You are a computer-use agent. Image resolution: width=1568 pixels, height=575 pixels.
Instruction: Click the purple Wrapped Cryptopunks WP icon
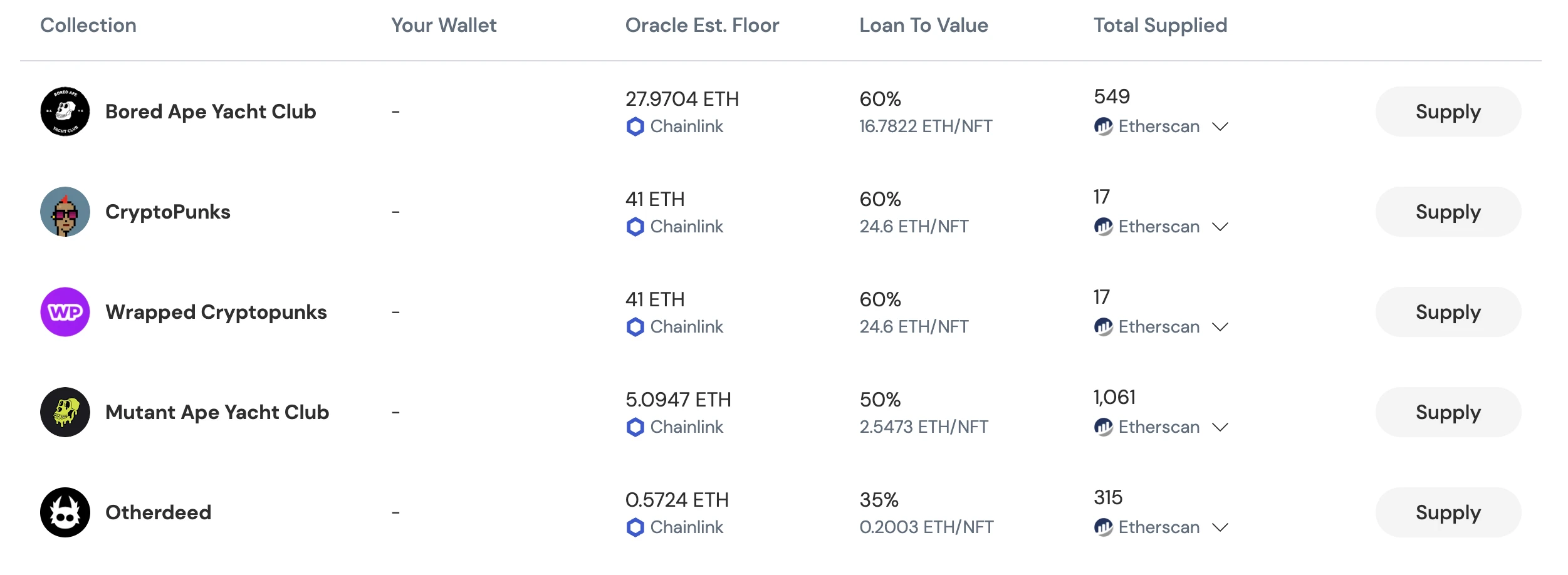coord(65,312)
